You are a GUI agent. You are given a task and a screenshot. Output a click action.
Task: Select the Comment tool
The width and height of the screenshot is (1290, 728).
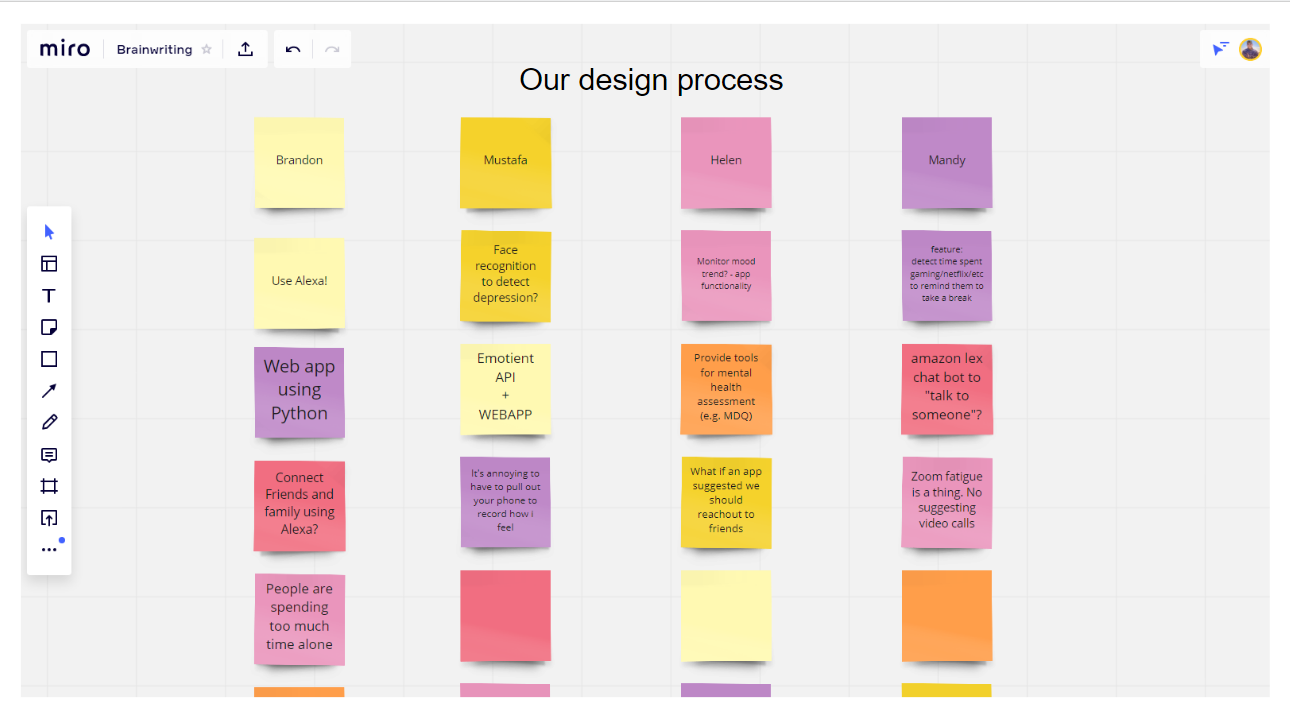pos(49,455)
